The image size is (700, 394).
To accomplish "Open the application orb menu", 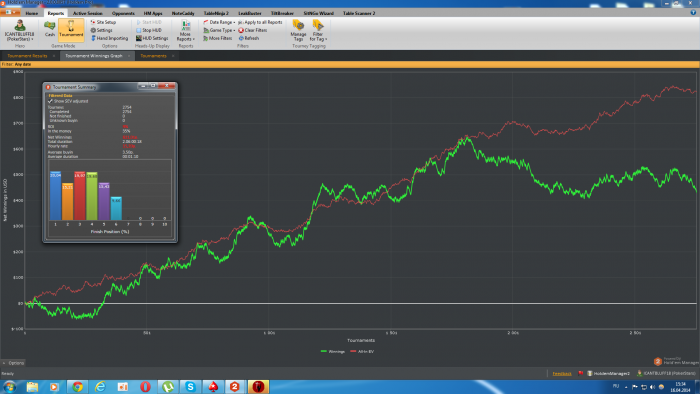I will point(10,12).
